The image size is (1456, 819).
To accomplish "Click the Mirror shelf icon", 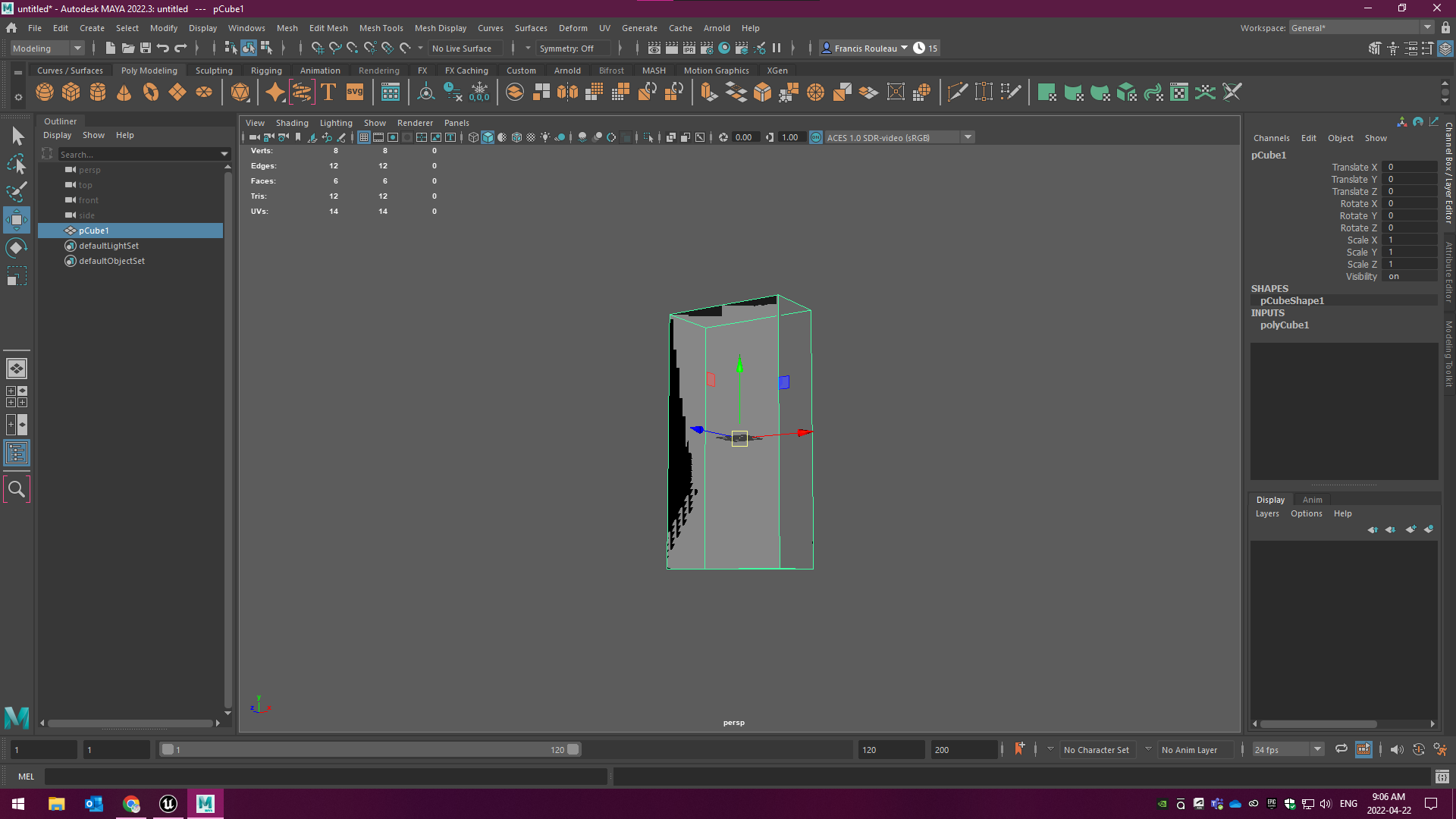I will point(567,93).
